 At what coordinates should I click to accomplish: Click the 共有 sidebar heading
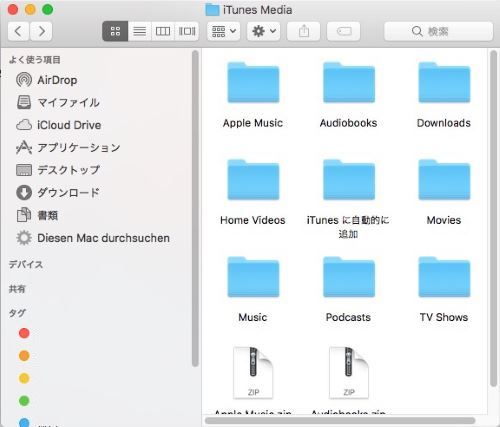[x=17, y=289]
